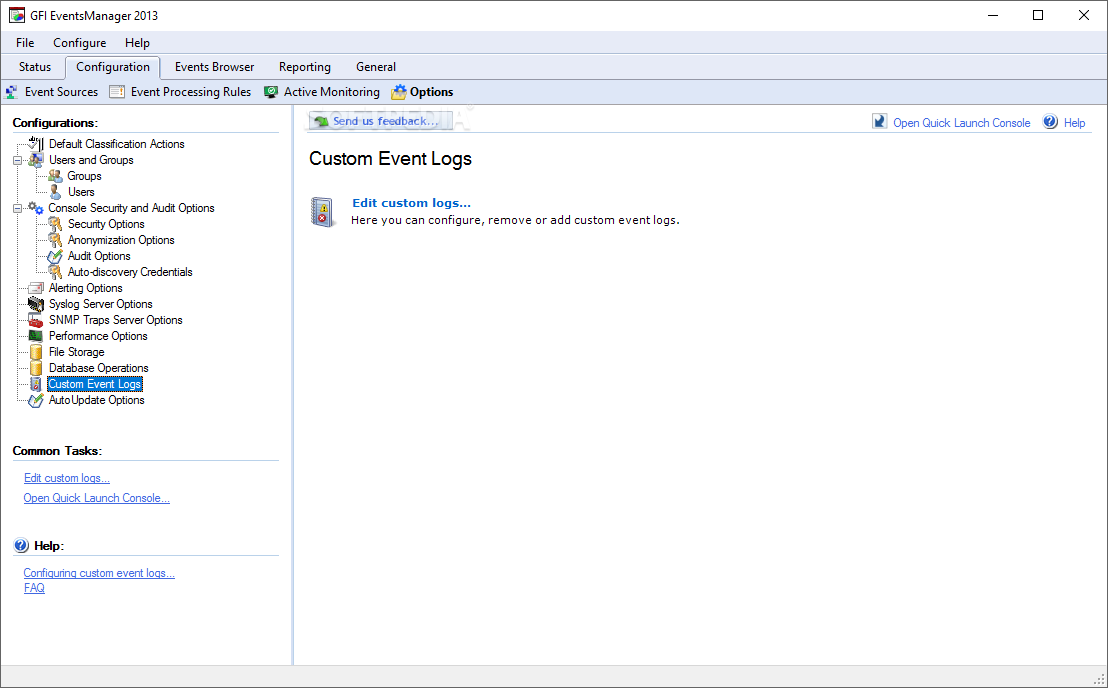The image size is (1108, 688).
Task: Open Configuring custom event logs help link
Action: click(99, 573)
